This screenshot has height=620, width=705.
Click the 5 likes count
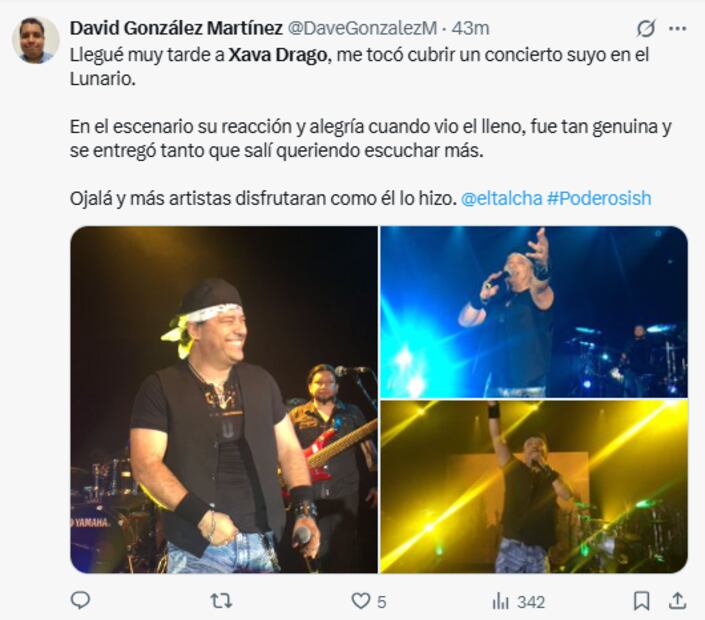coord(381,602)
